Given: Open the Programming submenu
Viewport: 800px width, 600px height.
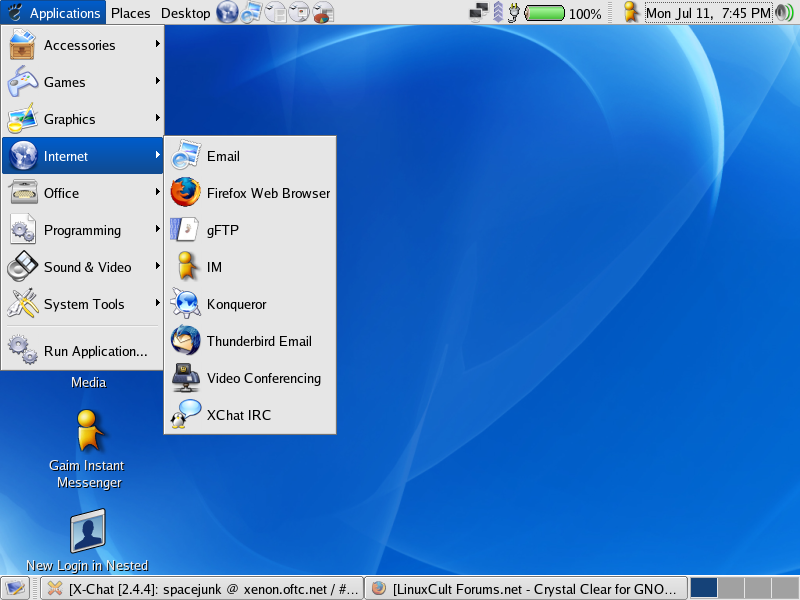Looking at the screenshot, I should coord(83,230).
